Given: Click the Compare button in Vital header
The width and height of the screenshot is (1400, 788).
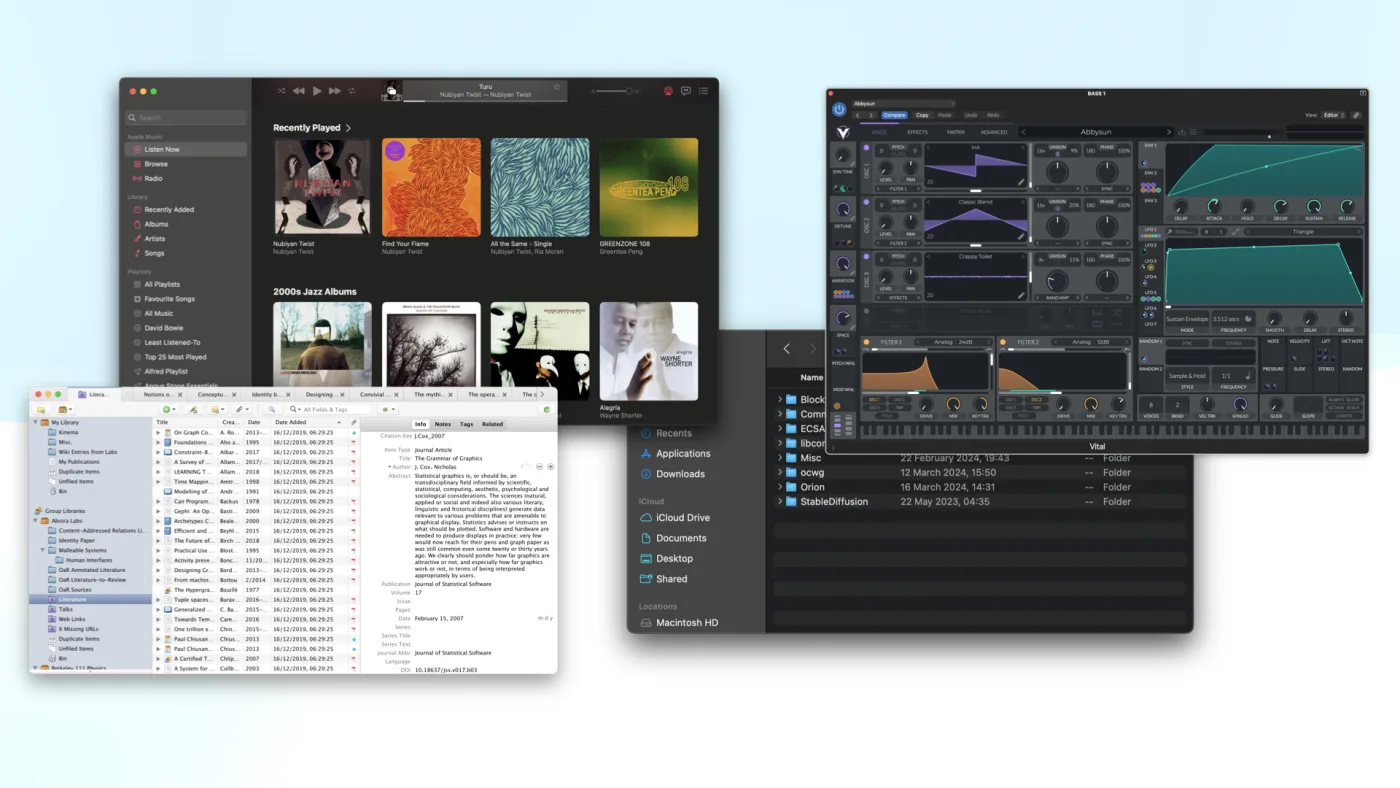Looking at the screenshot, I should click(894, 115).
